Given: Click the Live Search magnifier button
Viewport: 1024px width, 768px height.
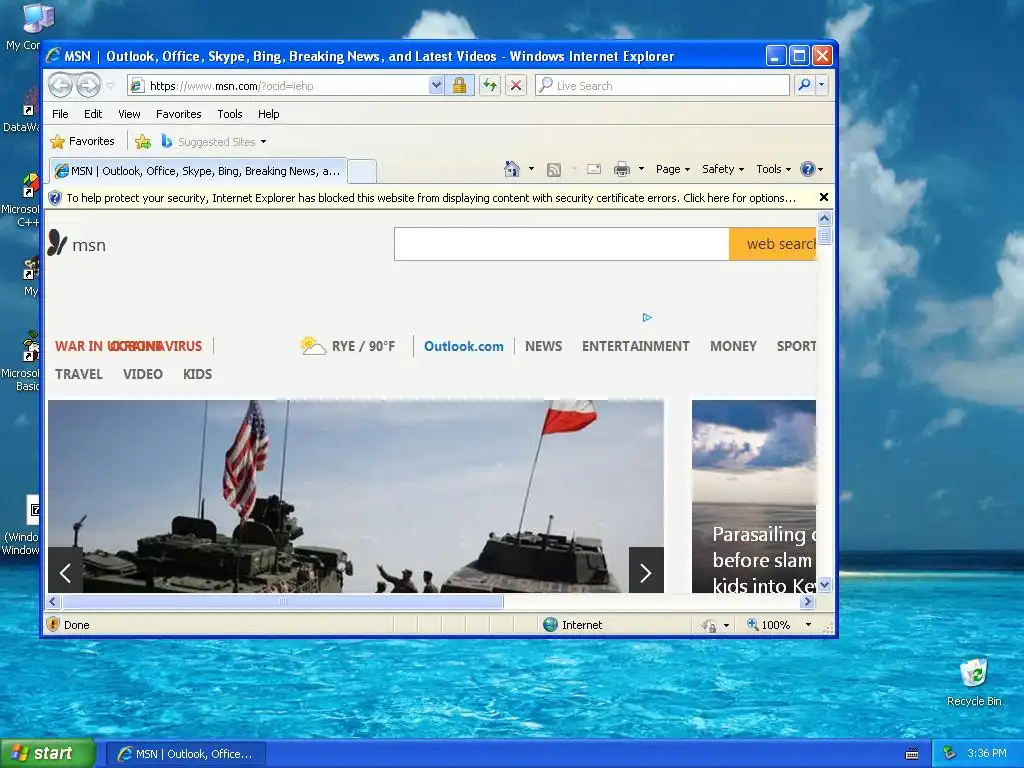Looking at the screenshot, I should pos(805,86).
